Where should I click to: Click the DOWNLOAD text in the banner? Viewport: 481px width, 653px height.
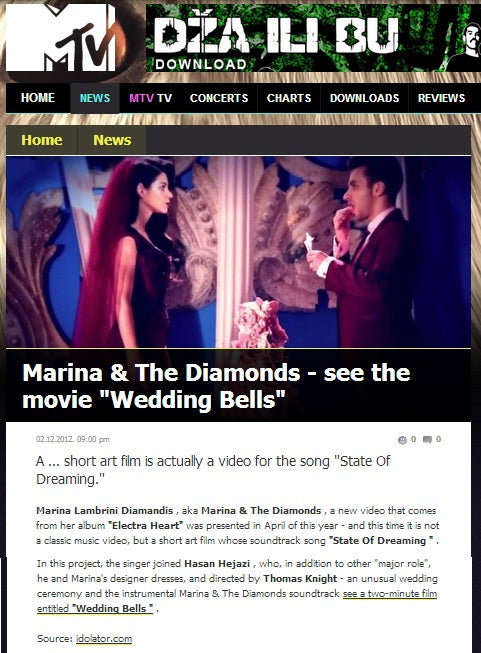[201, 65]
